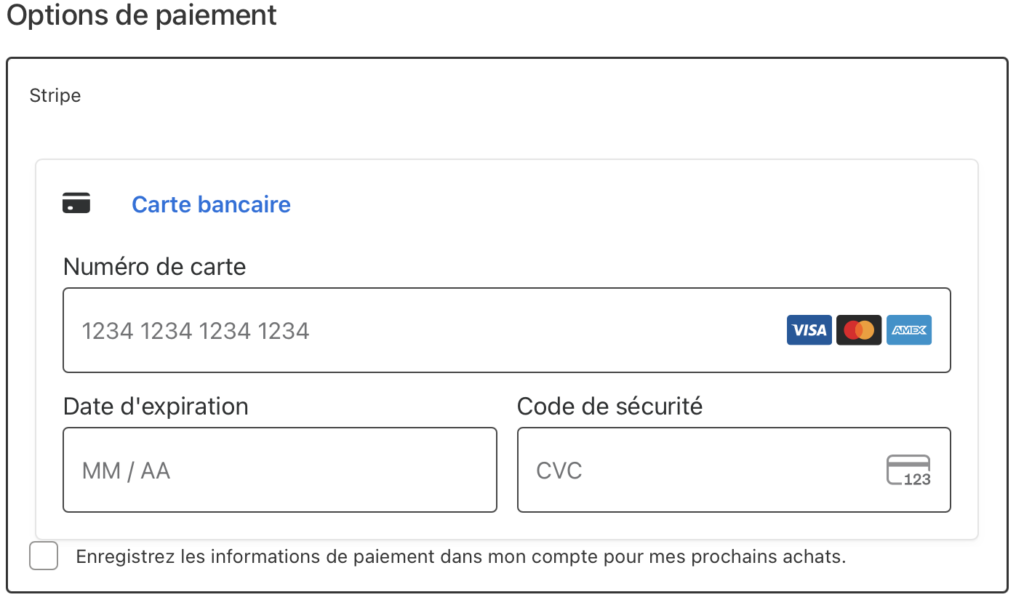Click the MM / AA placeholder text

(126, 471)
